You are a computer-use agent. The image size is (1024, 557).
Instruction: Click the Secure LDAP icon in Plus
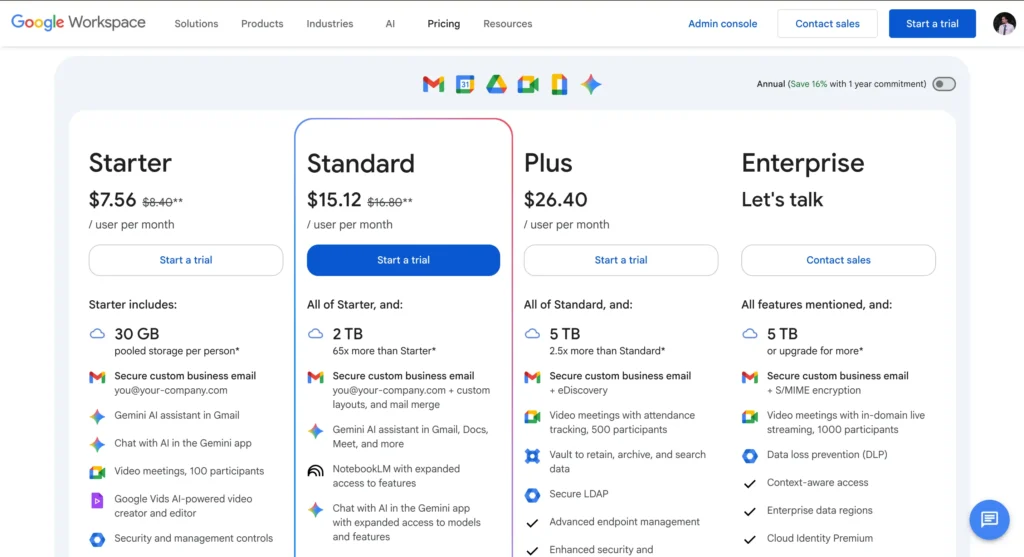tap(532, 495)
